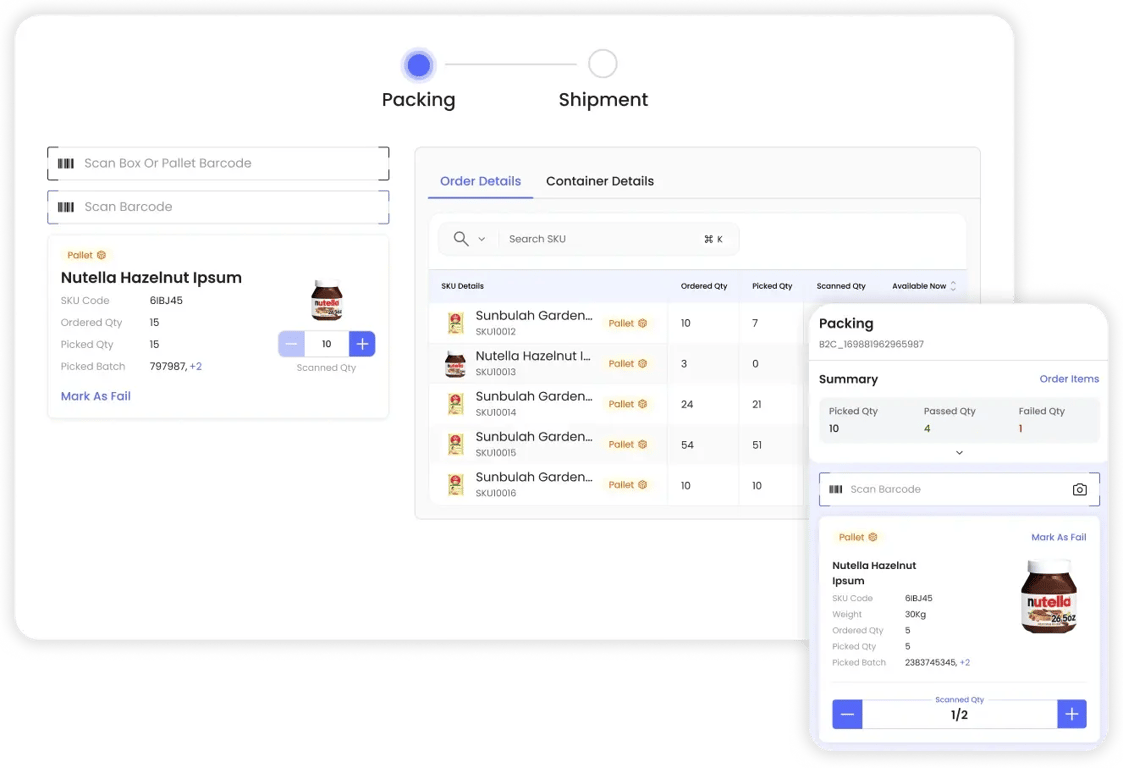The width and height of the screenshot is (1123, 768).
Task: Click Pallet tag in desktop Nutella card
Action: (x=87, y=255)
